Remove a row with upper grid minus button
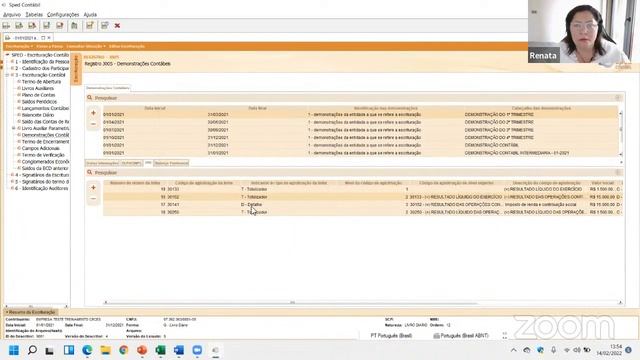Viewport: 640px width, 360px height. tap(93, 124)
